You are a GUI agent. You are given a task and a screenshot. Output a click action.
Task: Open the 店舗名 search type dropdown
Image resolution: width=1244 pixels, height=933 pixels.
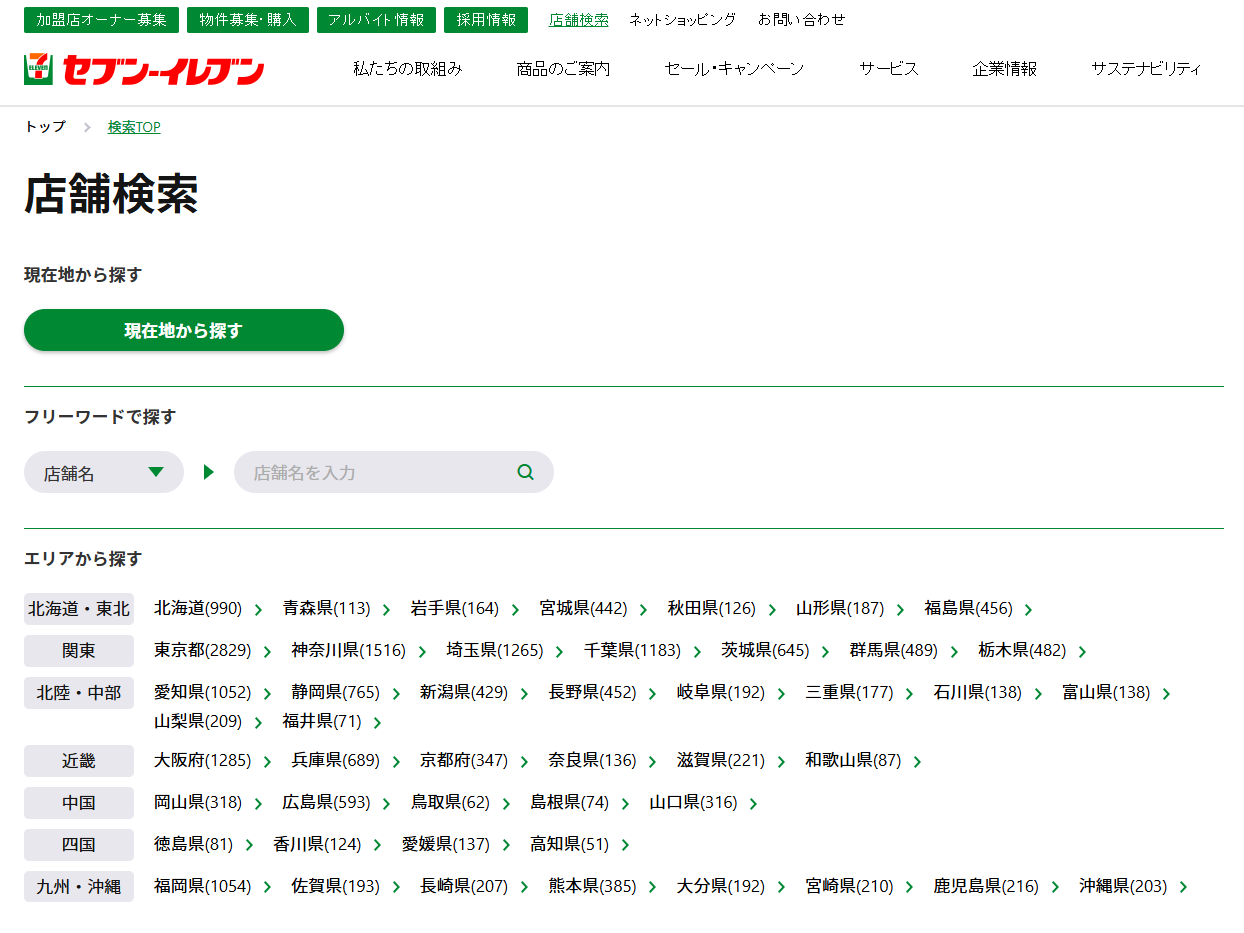click(x=104, y=472)
